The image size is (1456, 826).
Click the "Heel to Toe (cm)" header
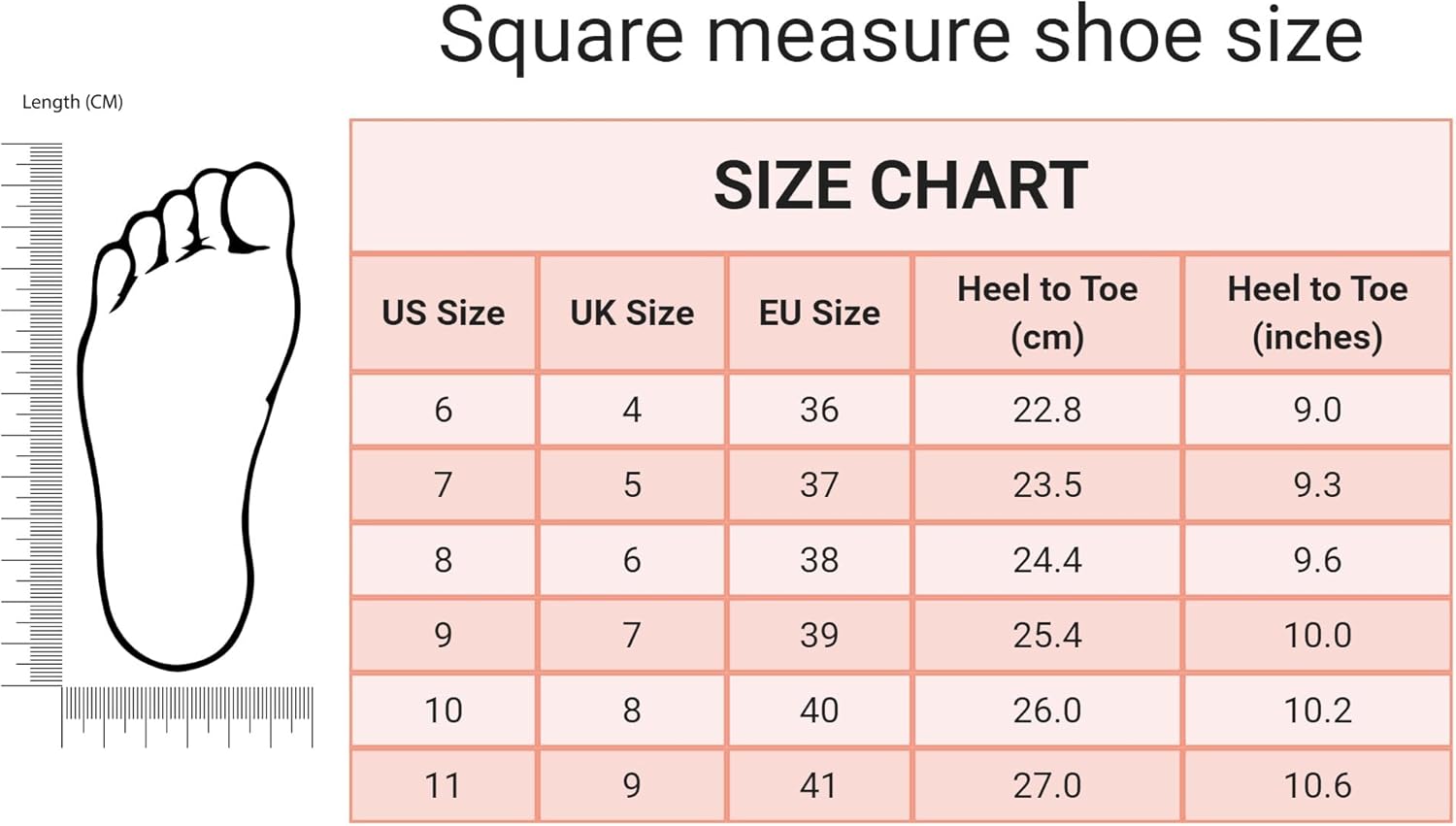coord(1046,313)
